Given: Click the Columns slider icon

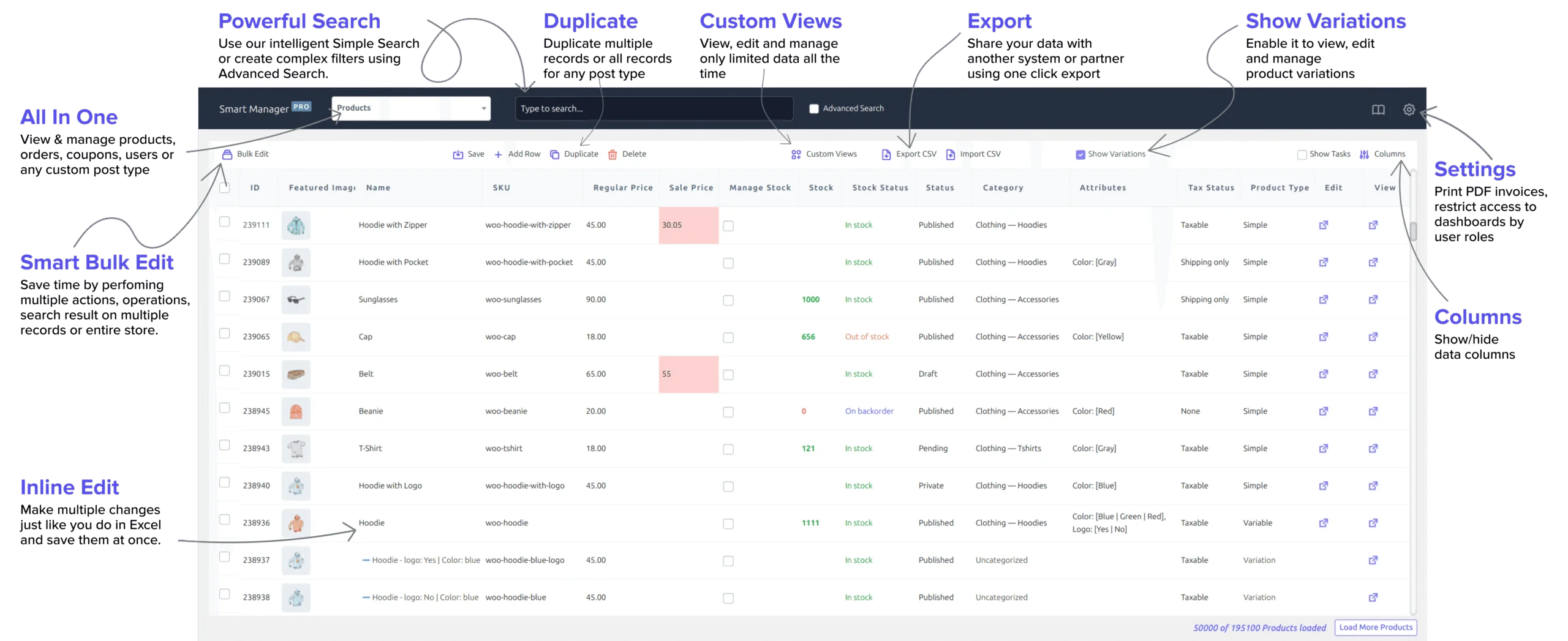Looking at the screenshot, I should [x=1364, y=154].
